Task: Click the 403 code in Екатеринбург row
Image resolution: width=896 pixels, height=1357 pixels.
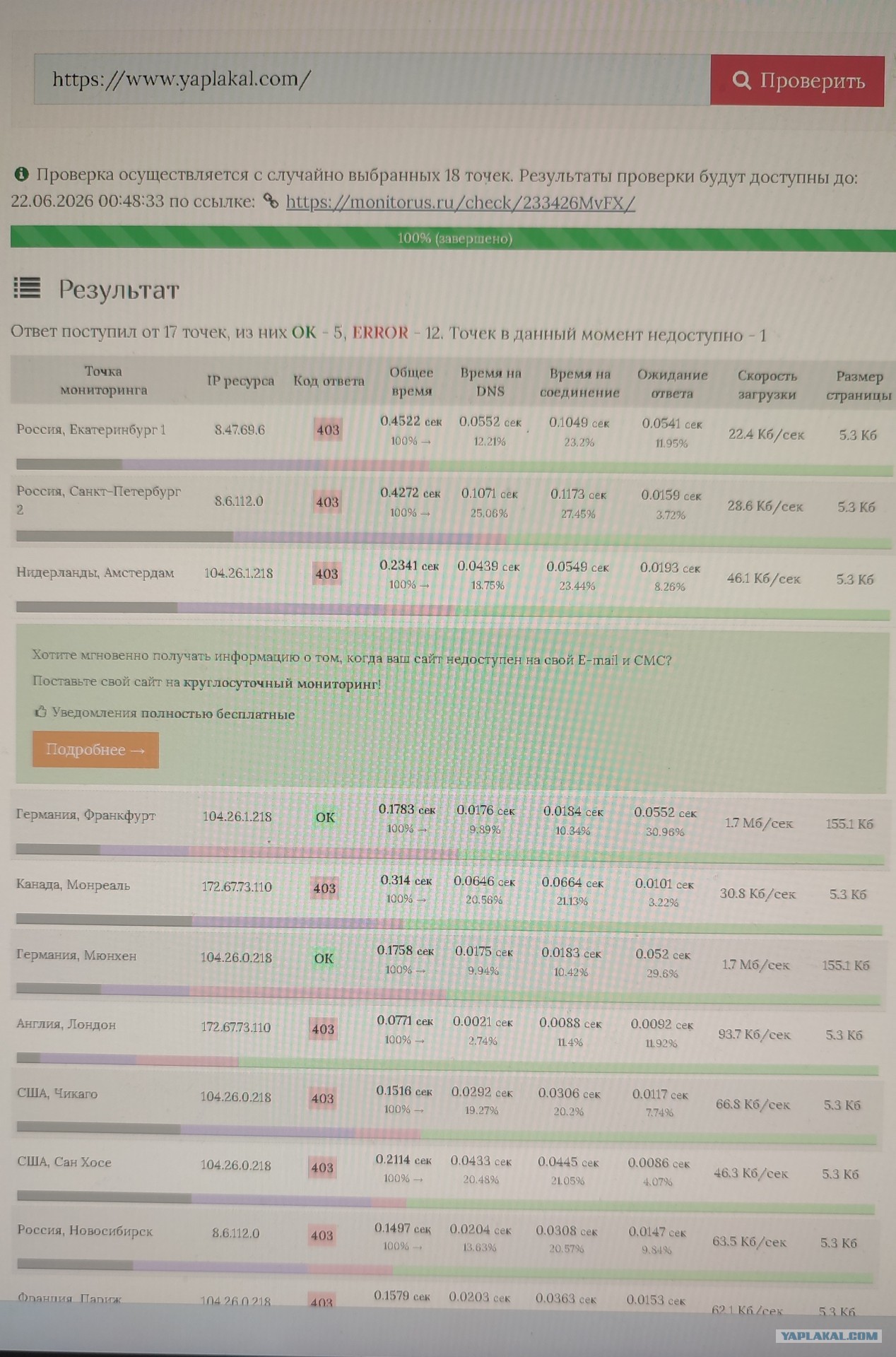Action: (x=328, y=430)
